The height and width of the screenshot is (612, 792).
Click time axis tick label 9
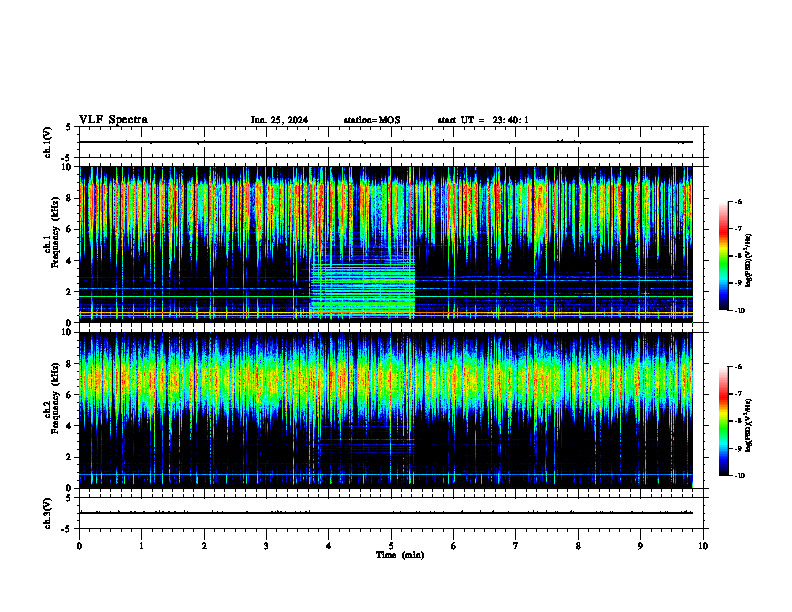640,546
